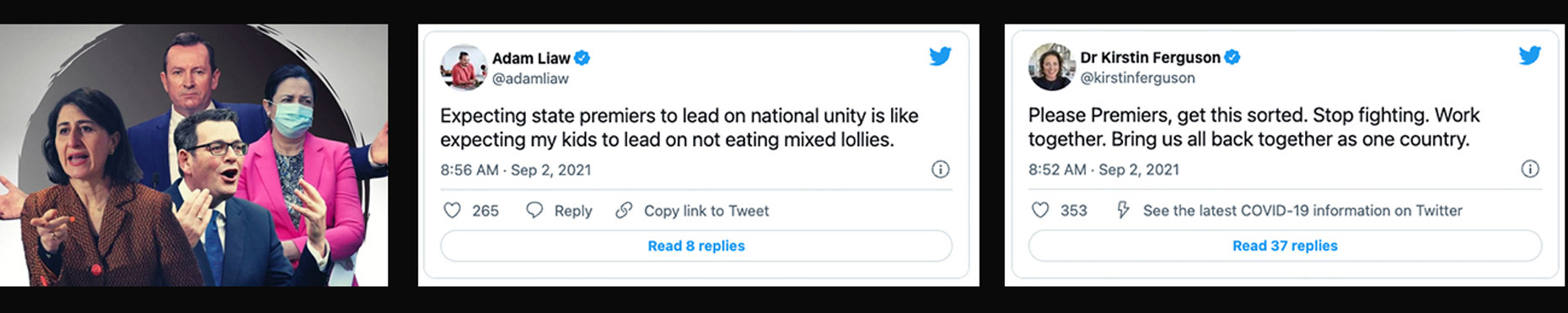The height and width of the screenshot is (313, 1568).
Task: Click the Copy link to Tweet text
Action: click(x=706, y=211)
